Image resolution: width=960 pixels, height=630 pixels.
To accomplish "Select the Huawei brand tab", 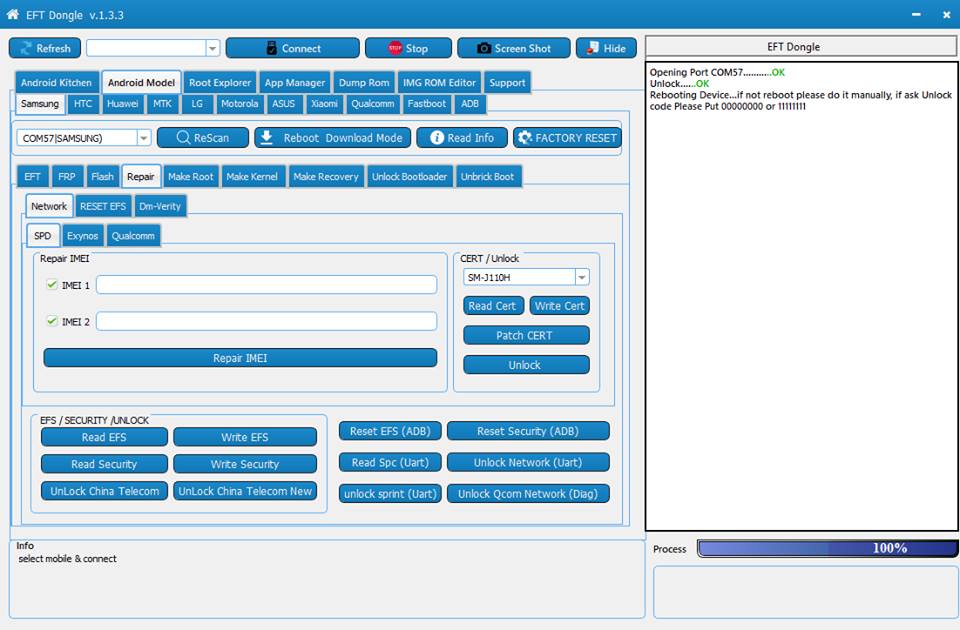I will 122,103.
